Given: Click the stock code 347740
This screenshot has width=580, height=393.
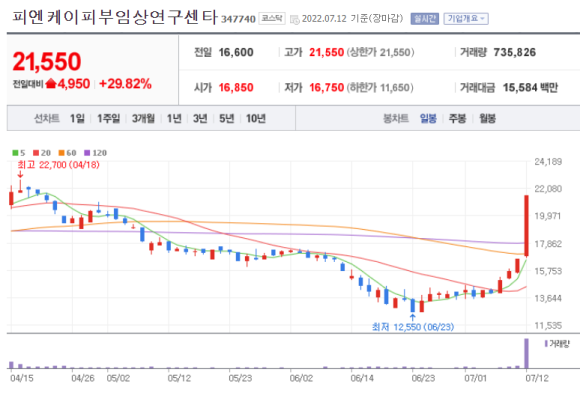Looking at the screenshot, I should 238,19.
